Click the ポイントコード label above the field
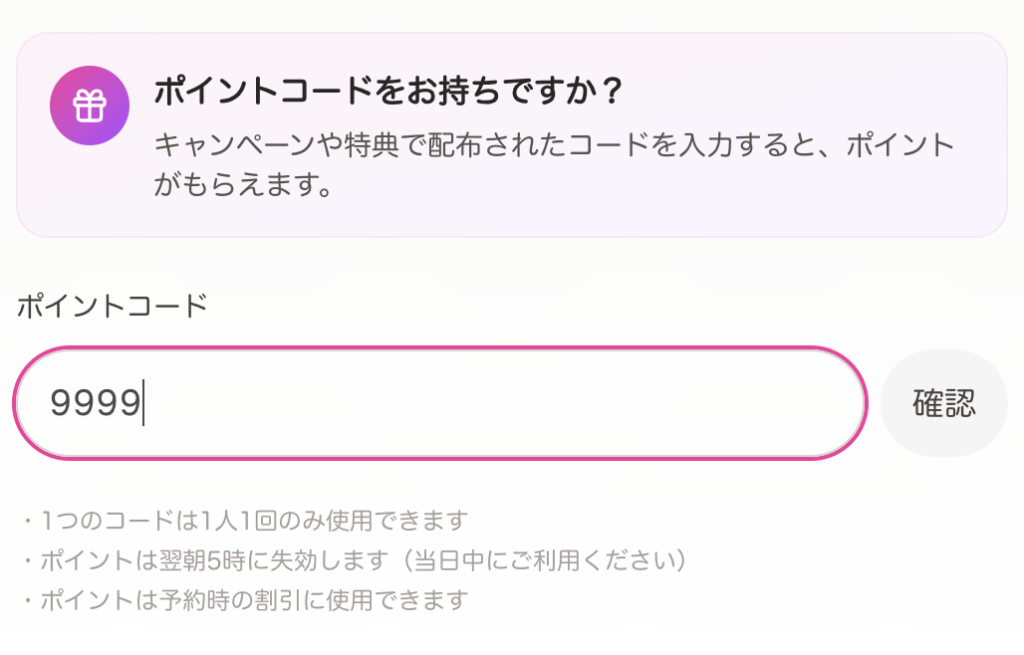The height and width of the screenshot is (655, 1024). click(x=112, y=306)
